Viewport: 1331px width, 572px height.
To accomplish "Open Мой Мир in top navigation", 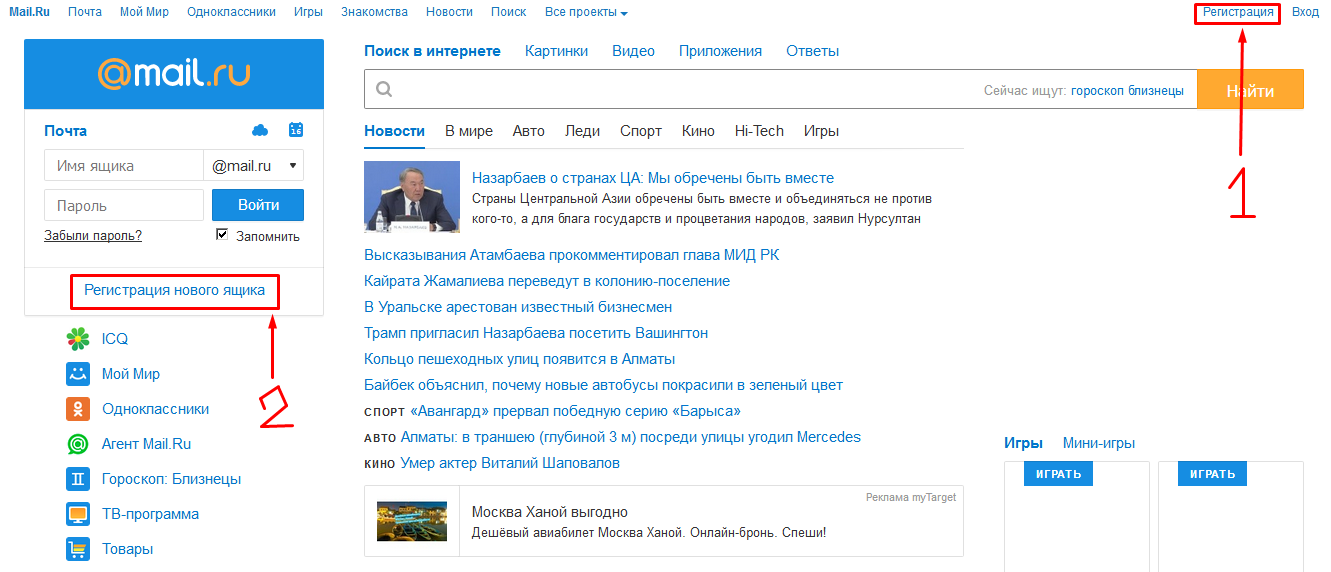I will (144, 12).
